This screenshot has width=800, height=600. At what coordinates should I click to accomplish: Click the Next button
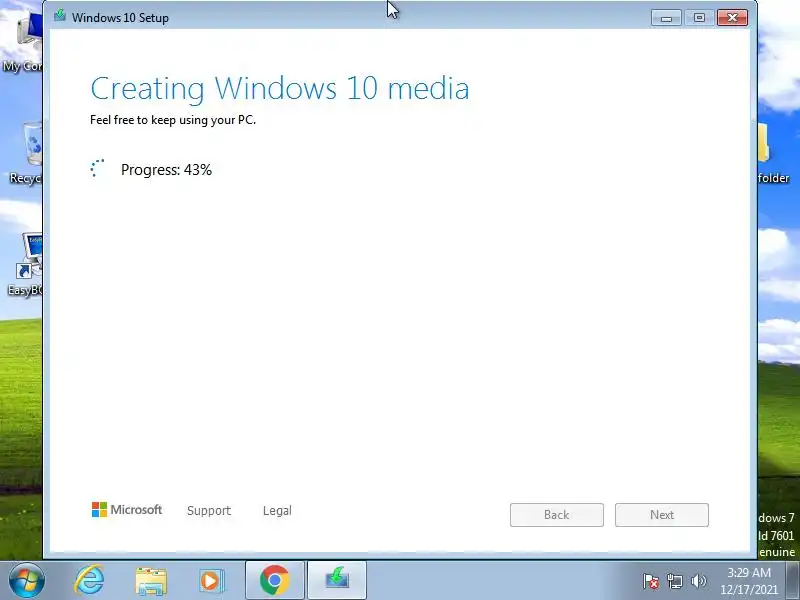pyautogui.click(x=662, y=515)
